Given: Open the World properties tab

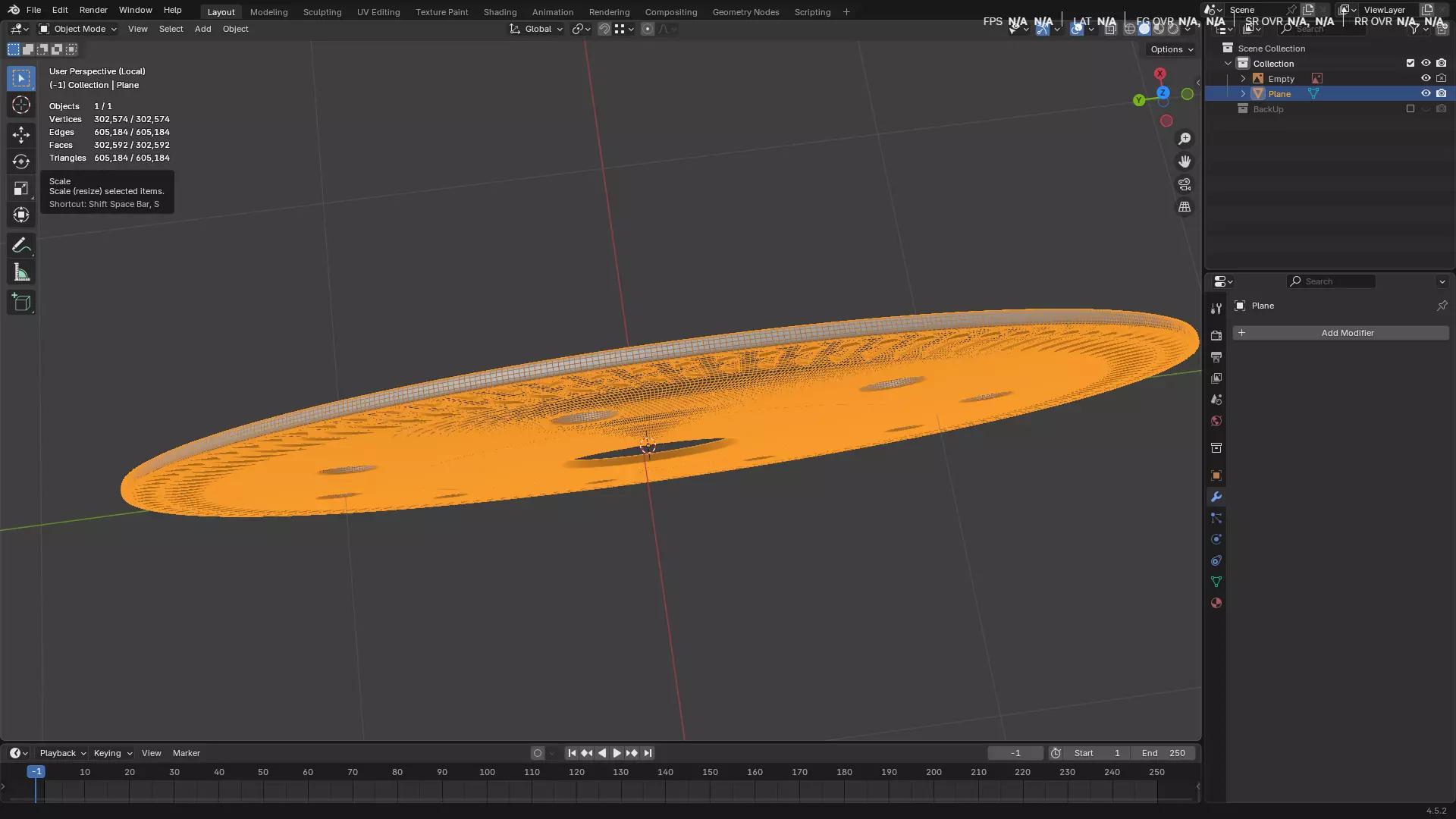Looking at the screenshot, I should tap(1216, 421).
